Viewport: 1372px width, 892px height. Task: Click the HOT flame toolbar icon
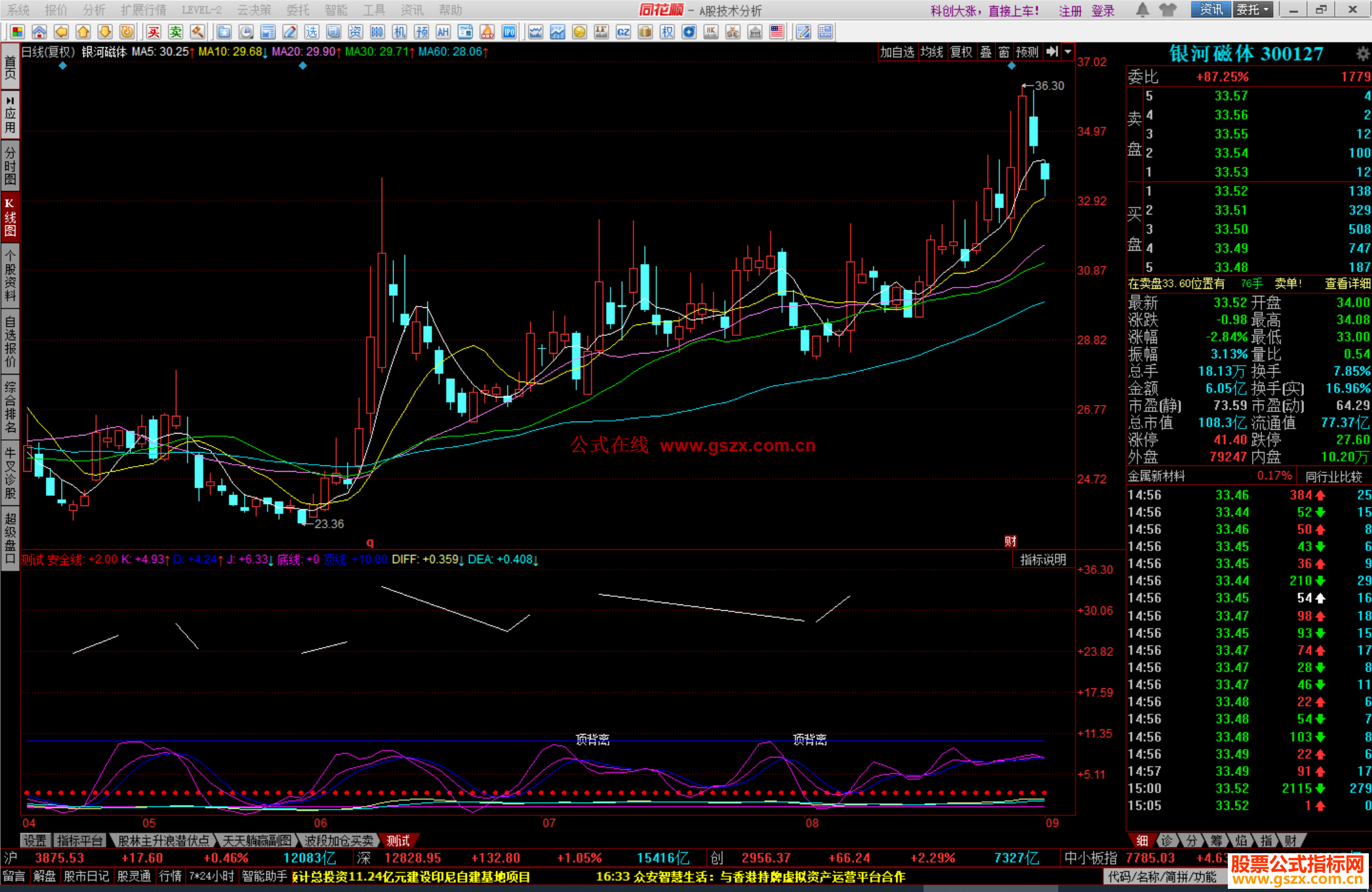pos(487,32)
